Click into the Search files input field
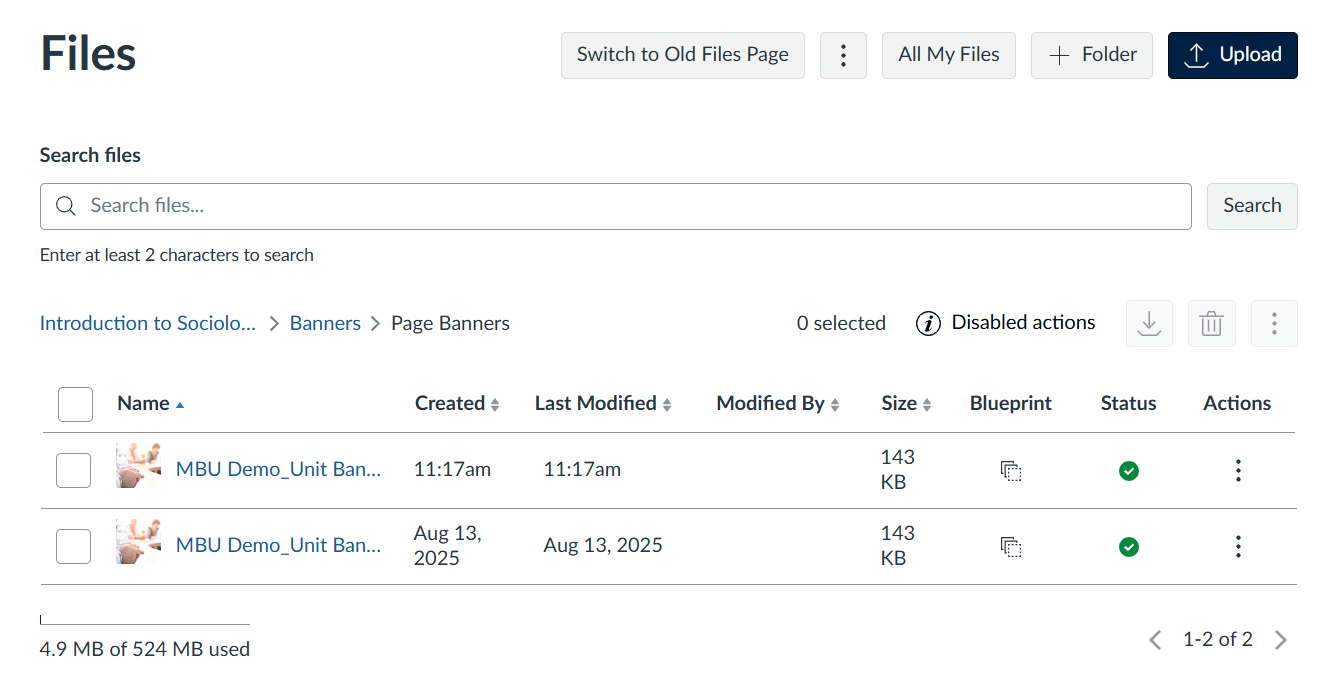The width and height of the screenshot is (1327, 691). (x=630, y=206)
